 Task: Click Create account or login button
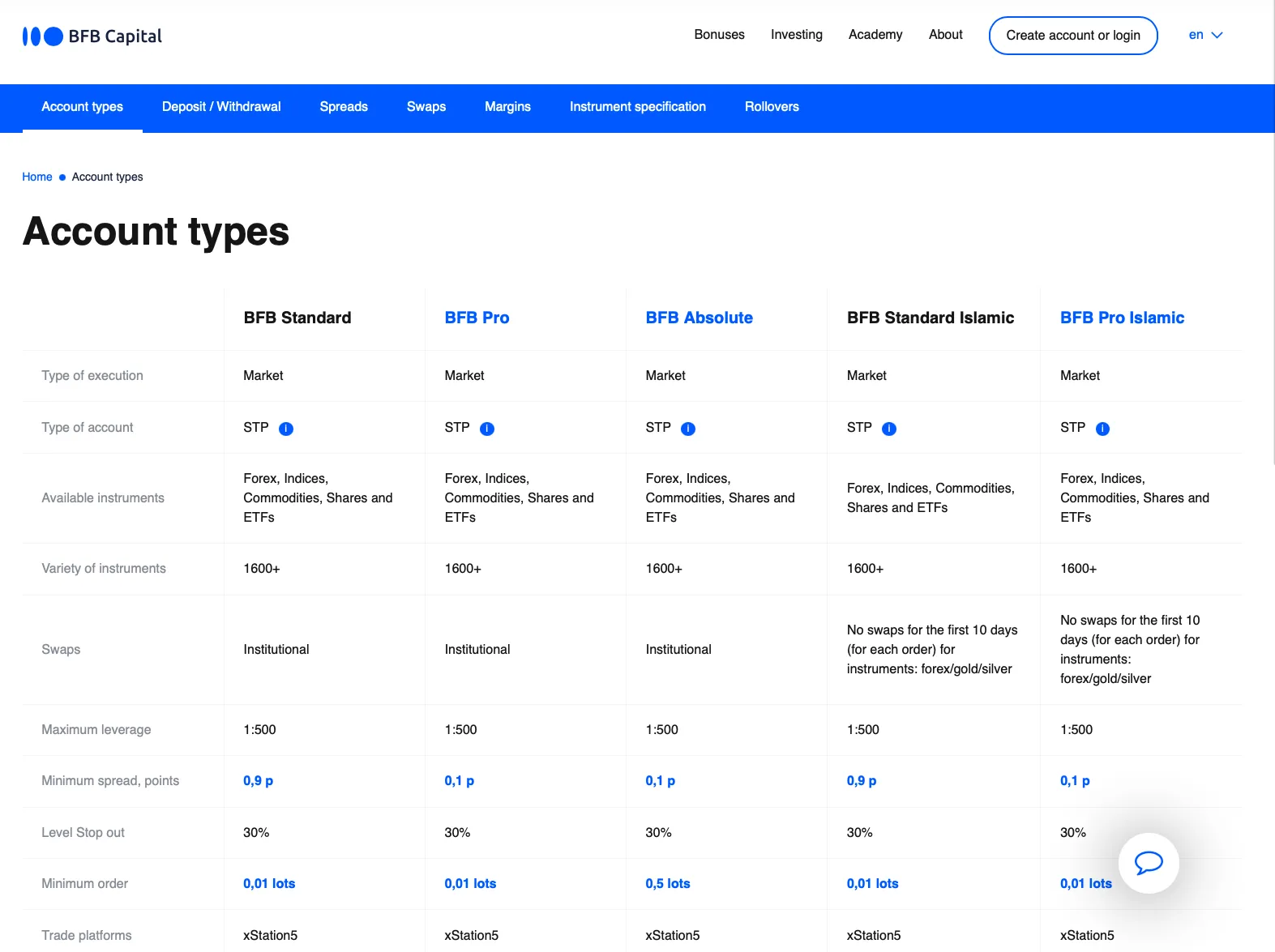(x=1073, y=36)
